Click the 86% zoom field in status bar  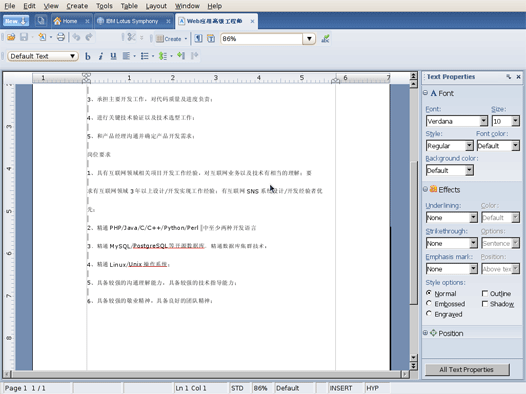tap(261, 388)
